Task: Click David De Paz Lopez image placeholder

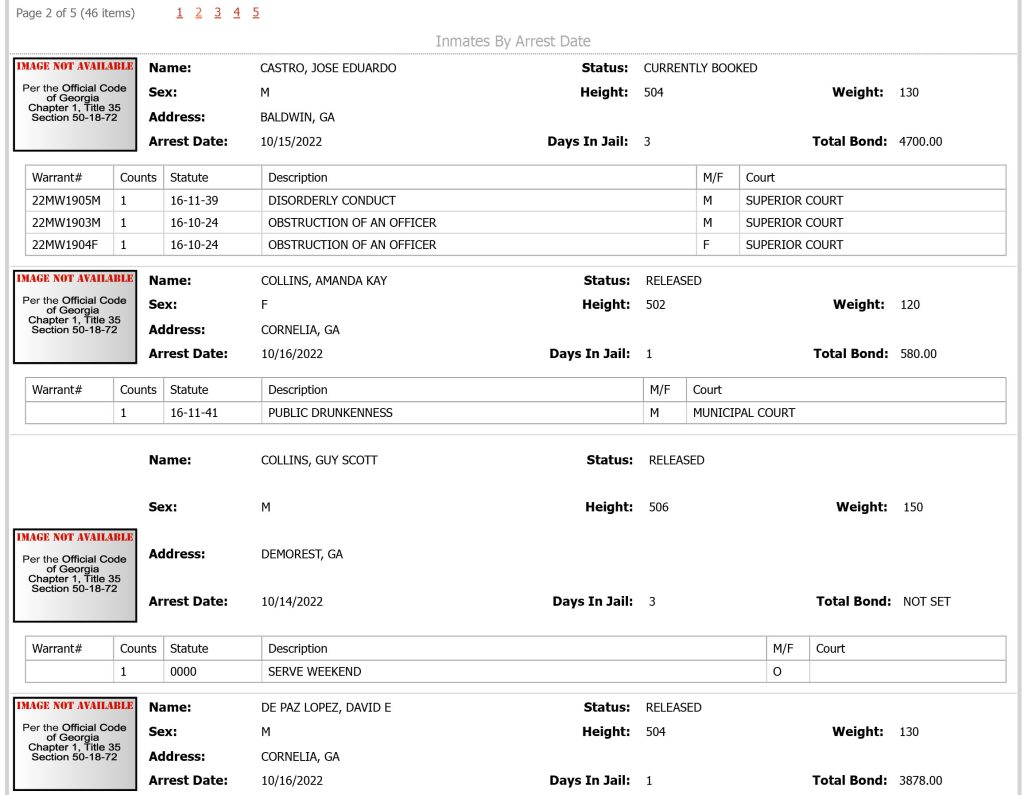Action: (75, 744)
